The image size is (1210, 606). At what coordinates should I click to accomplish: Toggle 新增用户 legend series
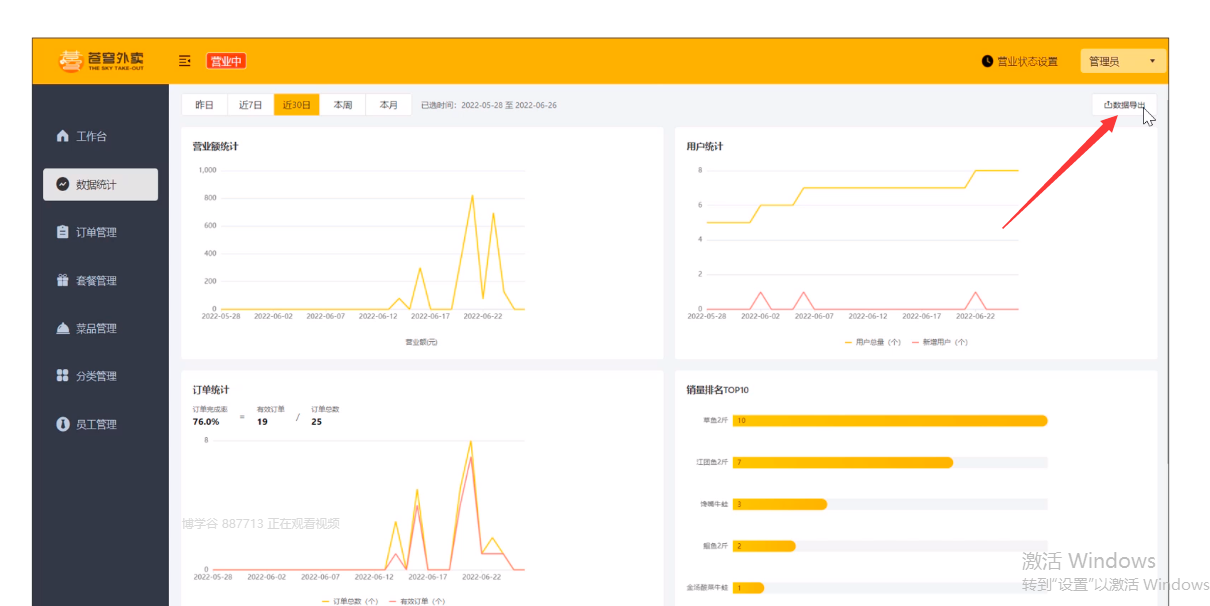pos(938,342)
